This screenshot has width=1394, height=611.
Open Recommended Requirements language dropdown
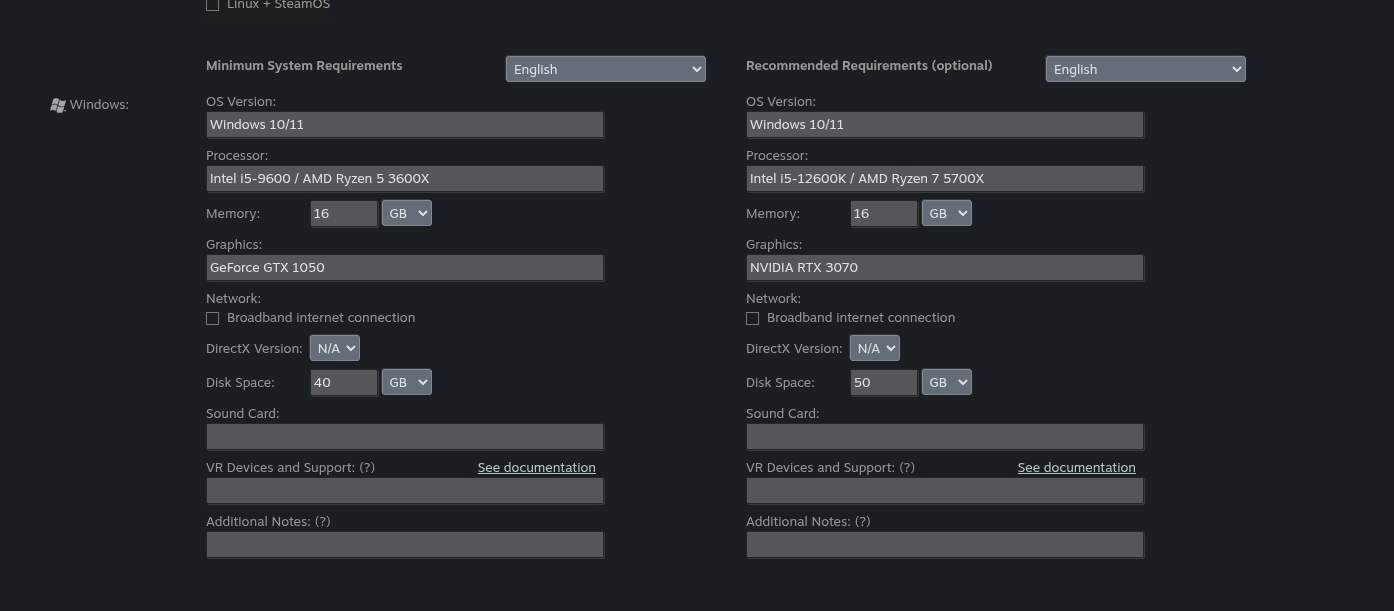coord(1145,69)
